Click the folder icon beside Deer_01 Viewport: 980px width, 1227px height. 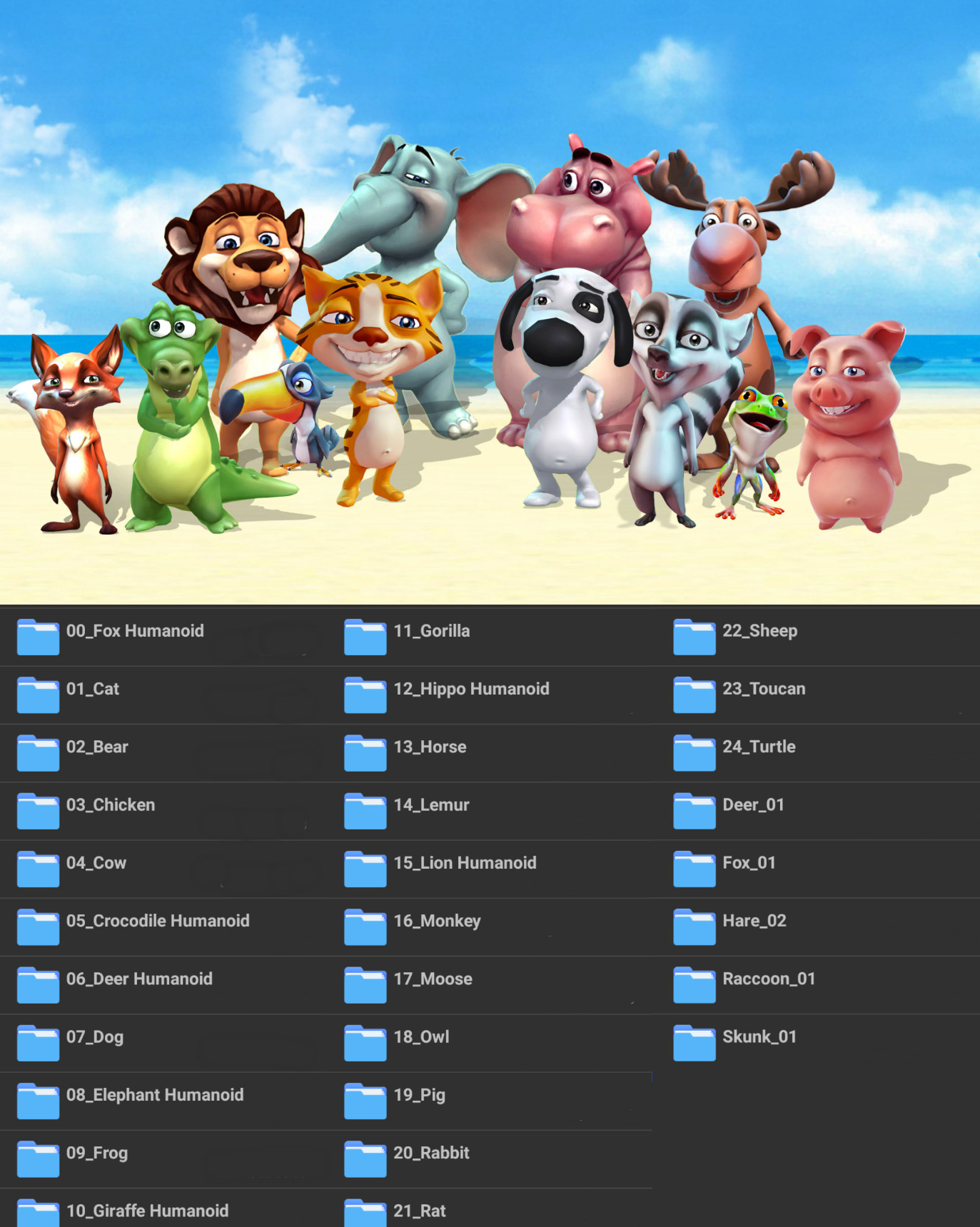point(694,810)
